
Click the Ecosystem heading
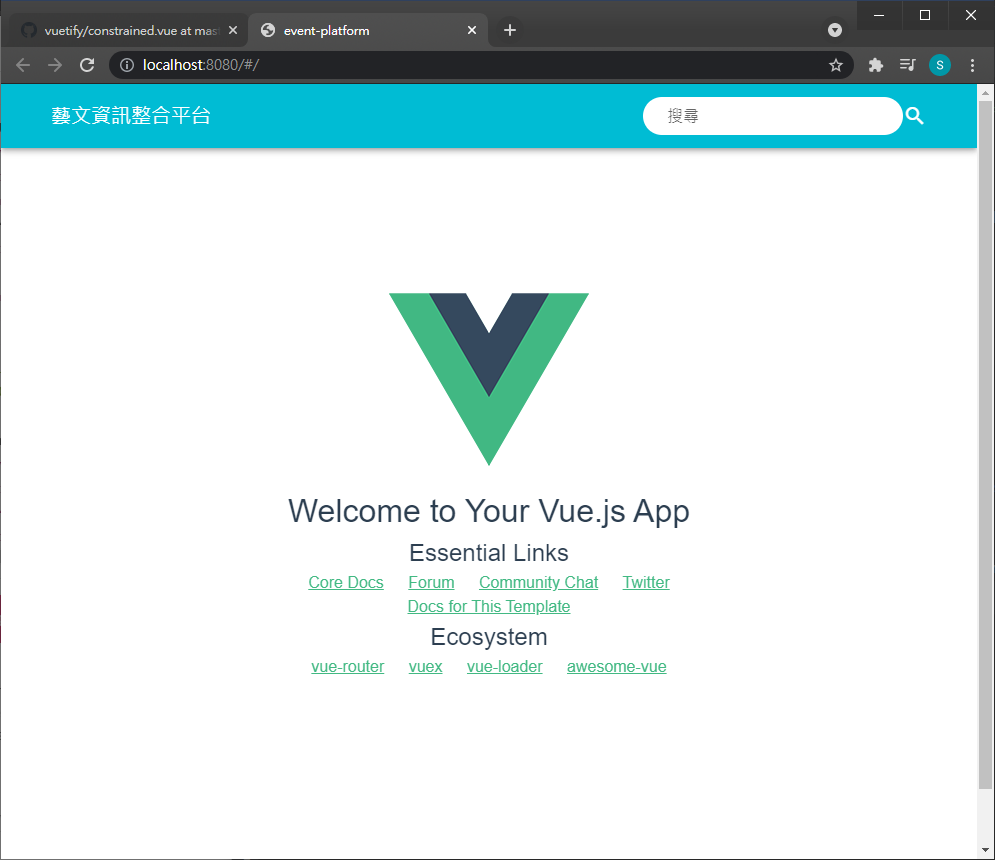point(489,637)
